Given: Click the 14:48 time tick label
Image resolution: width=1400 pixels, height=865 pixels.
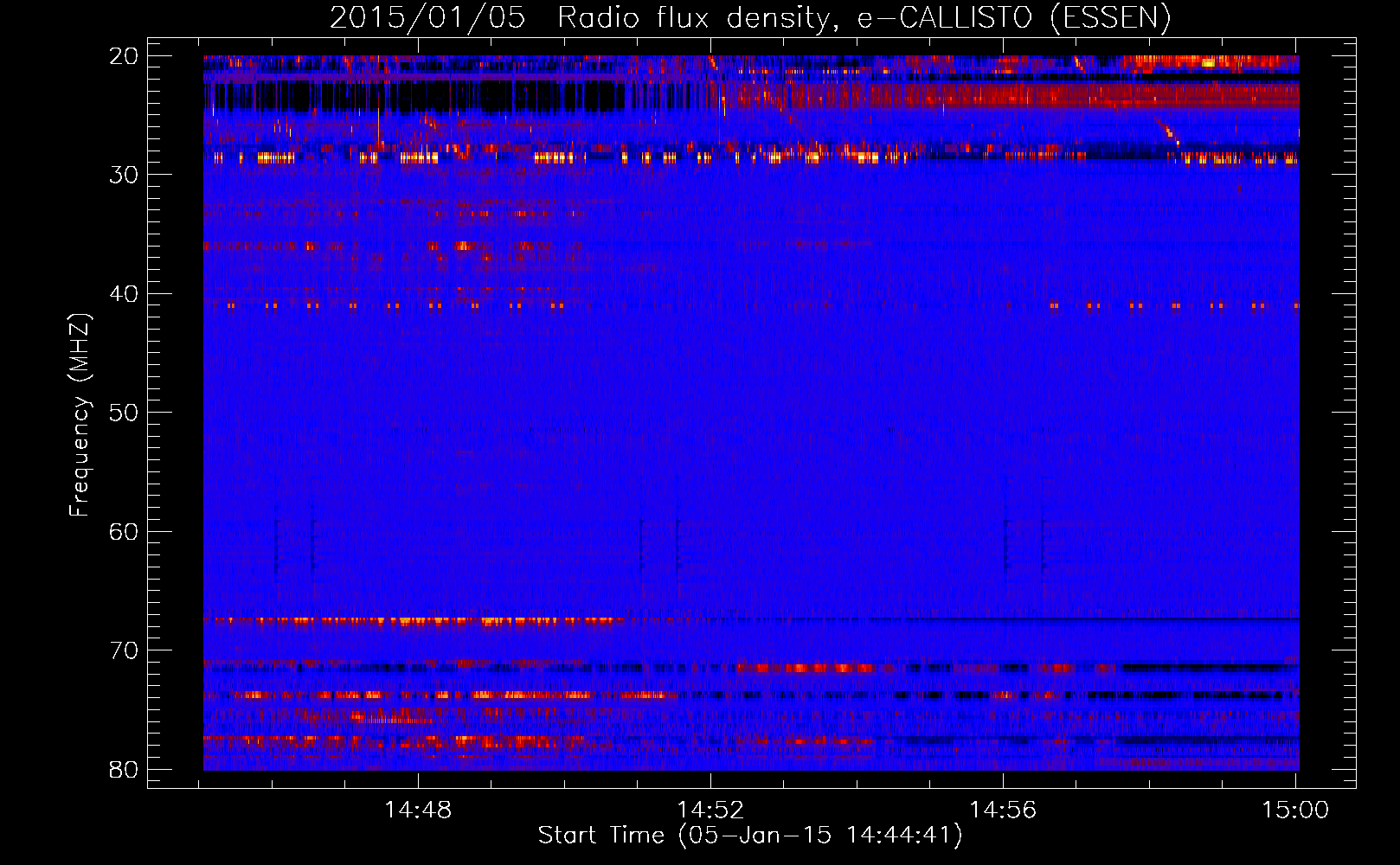Looking at the screenshot, I should 418,811.
